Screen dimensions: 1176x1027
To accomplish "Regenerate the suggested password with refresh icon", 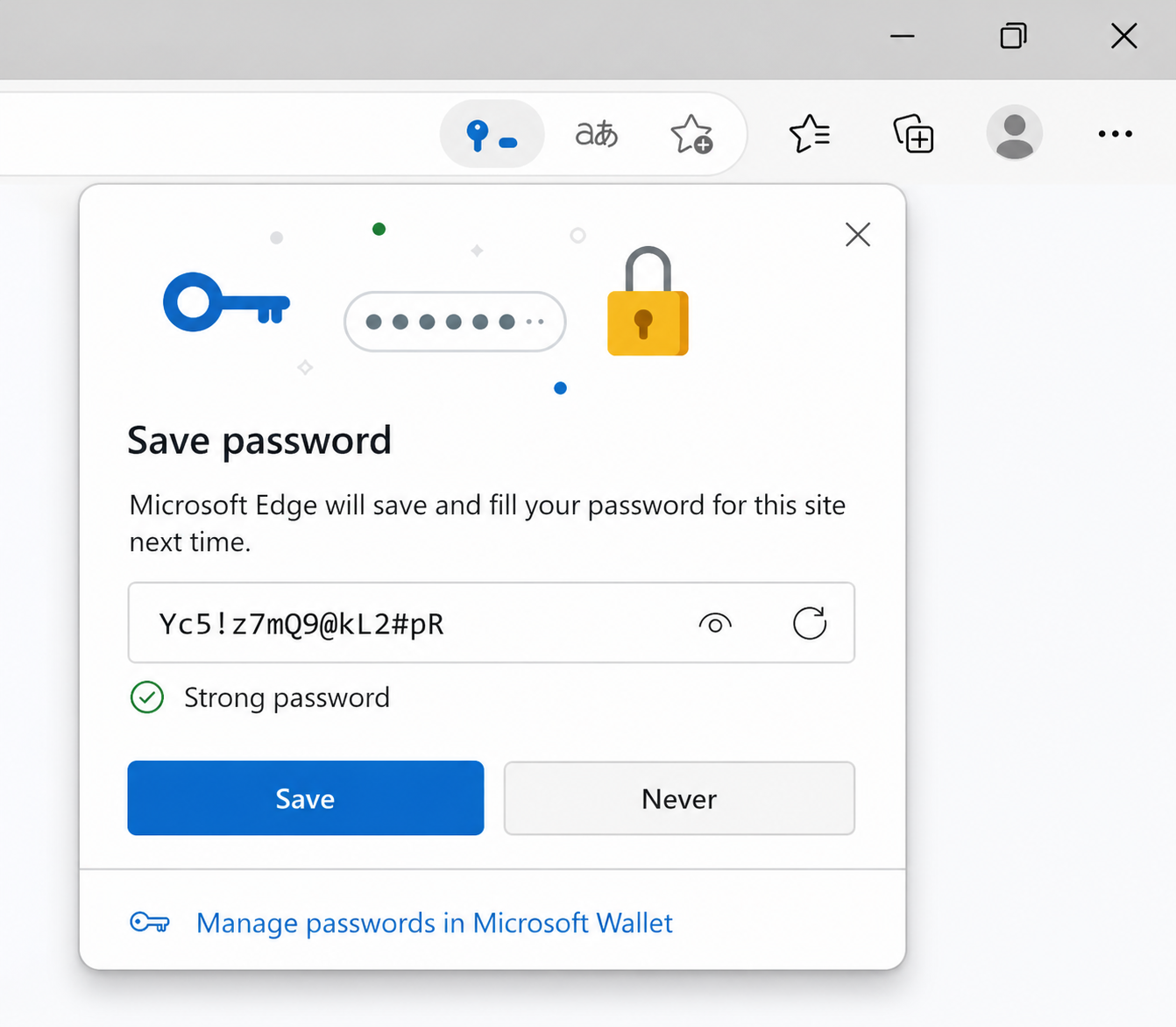I will 809,624.
